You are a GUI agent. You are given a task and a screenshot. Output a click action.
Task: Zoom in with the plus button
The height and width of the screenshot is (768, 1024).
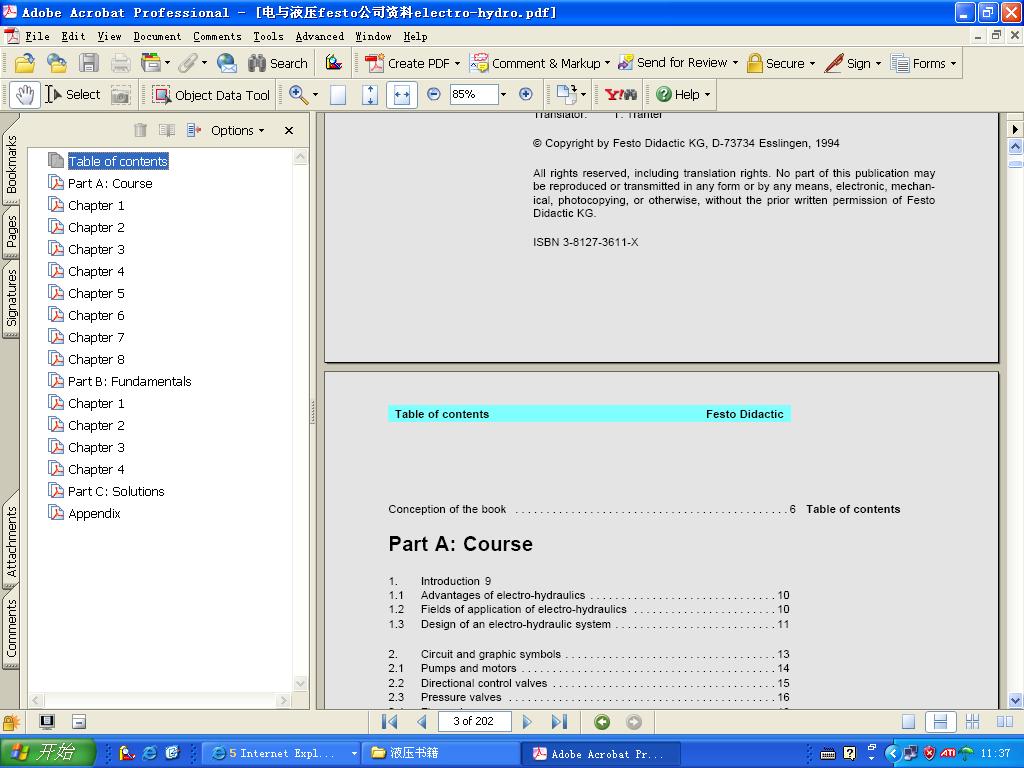pyautogui.click(x=526, y=95)
